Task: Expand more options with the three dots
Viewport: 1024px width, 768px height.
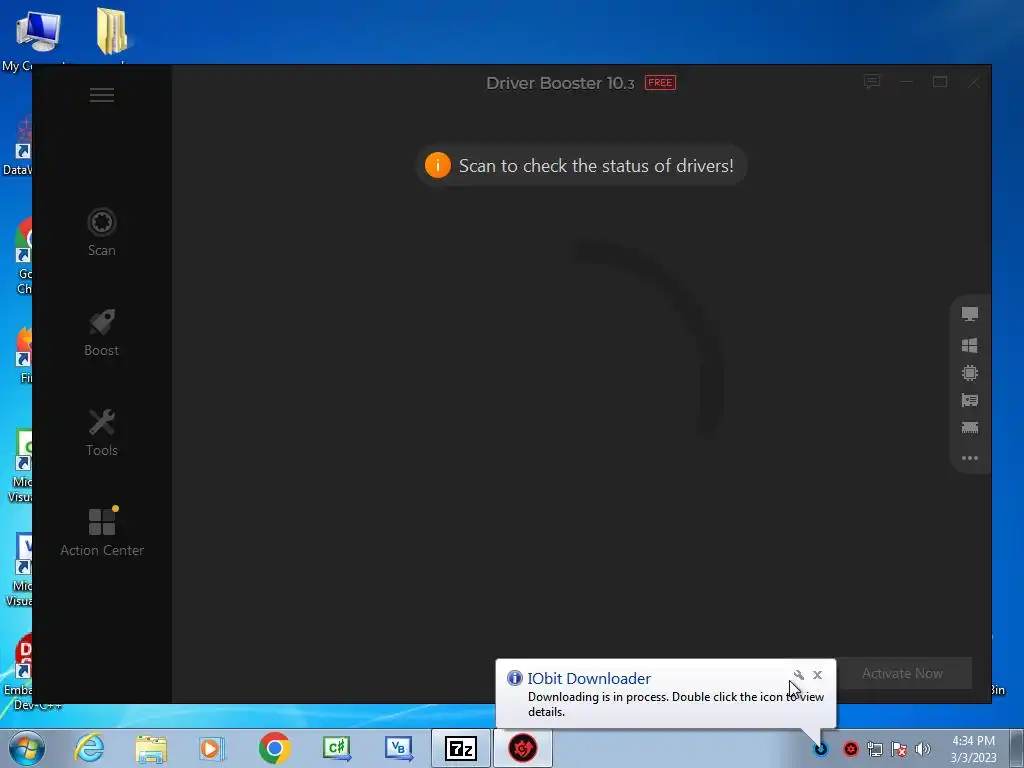Action: point(970,458)
